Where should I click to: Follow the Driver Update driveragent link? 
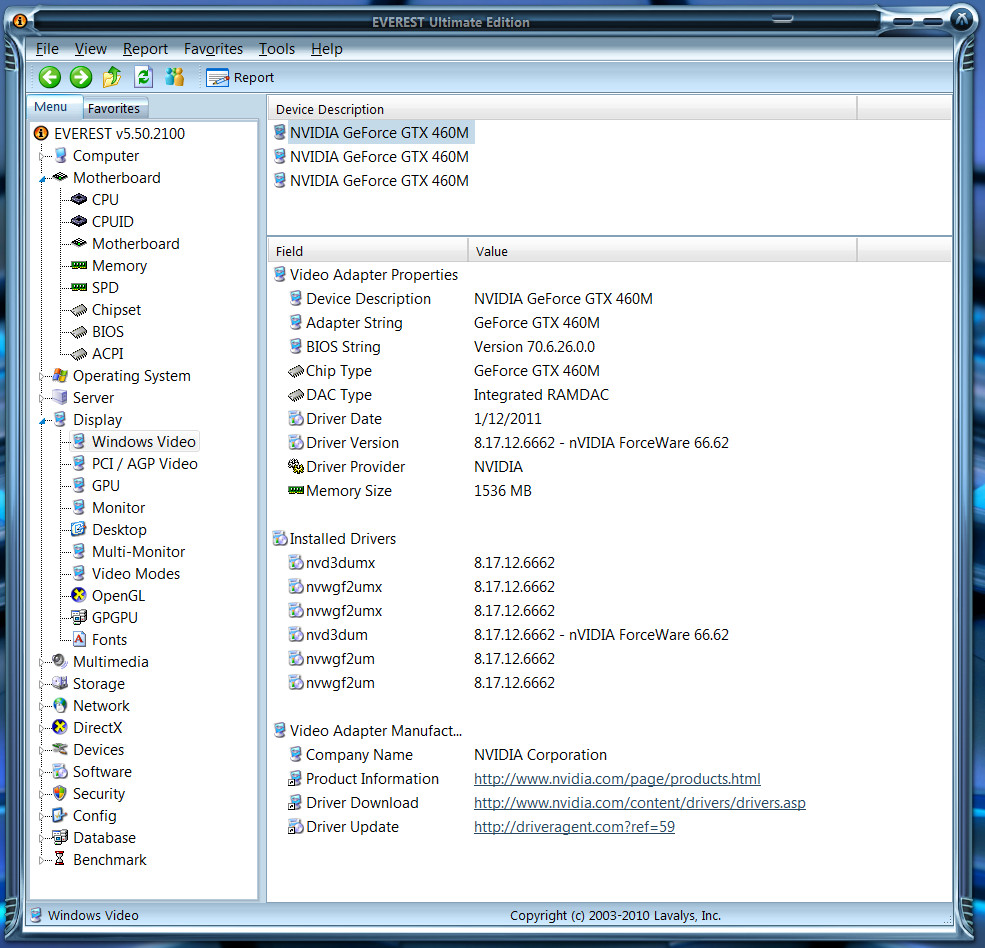(x=574, y=827)
